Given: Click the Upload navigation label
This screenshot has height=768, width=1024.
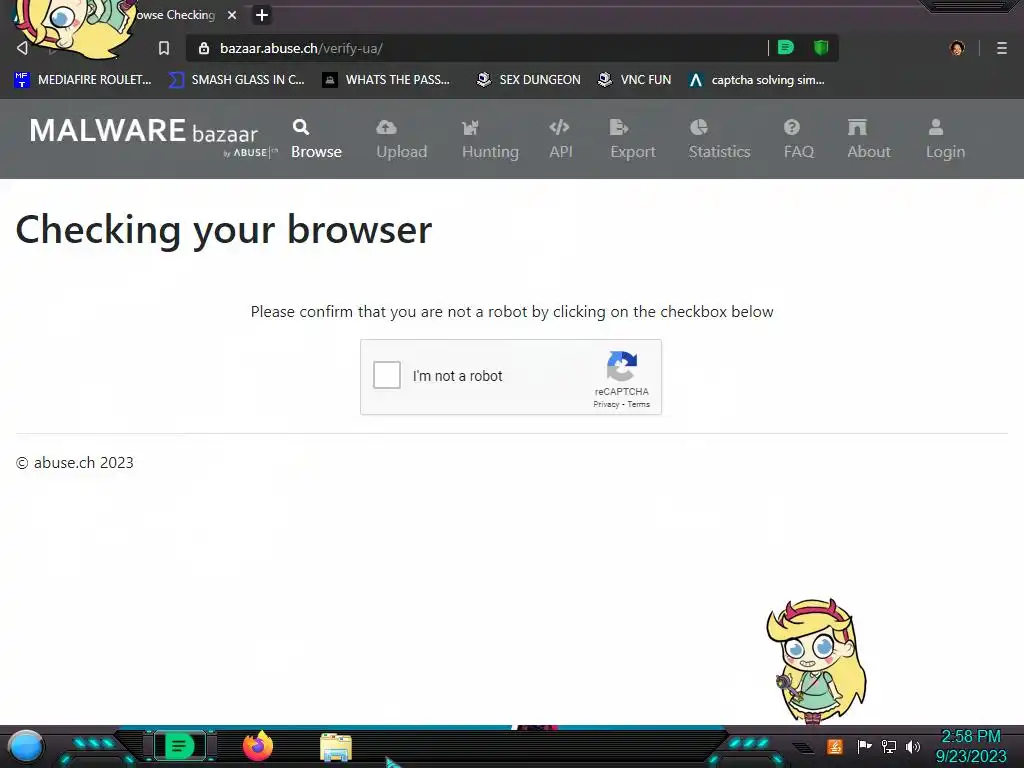Looking at the screenshot, I should click(402, 152).
